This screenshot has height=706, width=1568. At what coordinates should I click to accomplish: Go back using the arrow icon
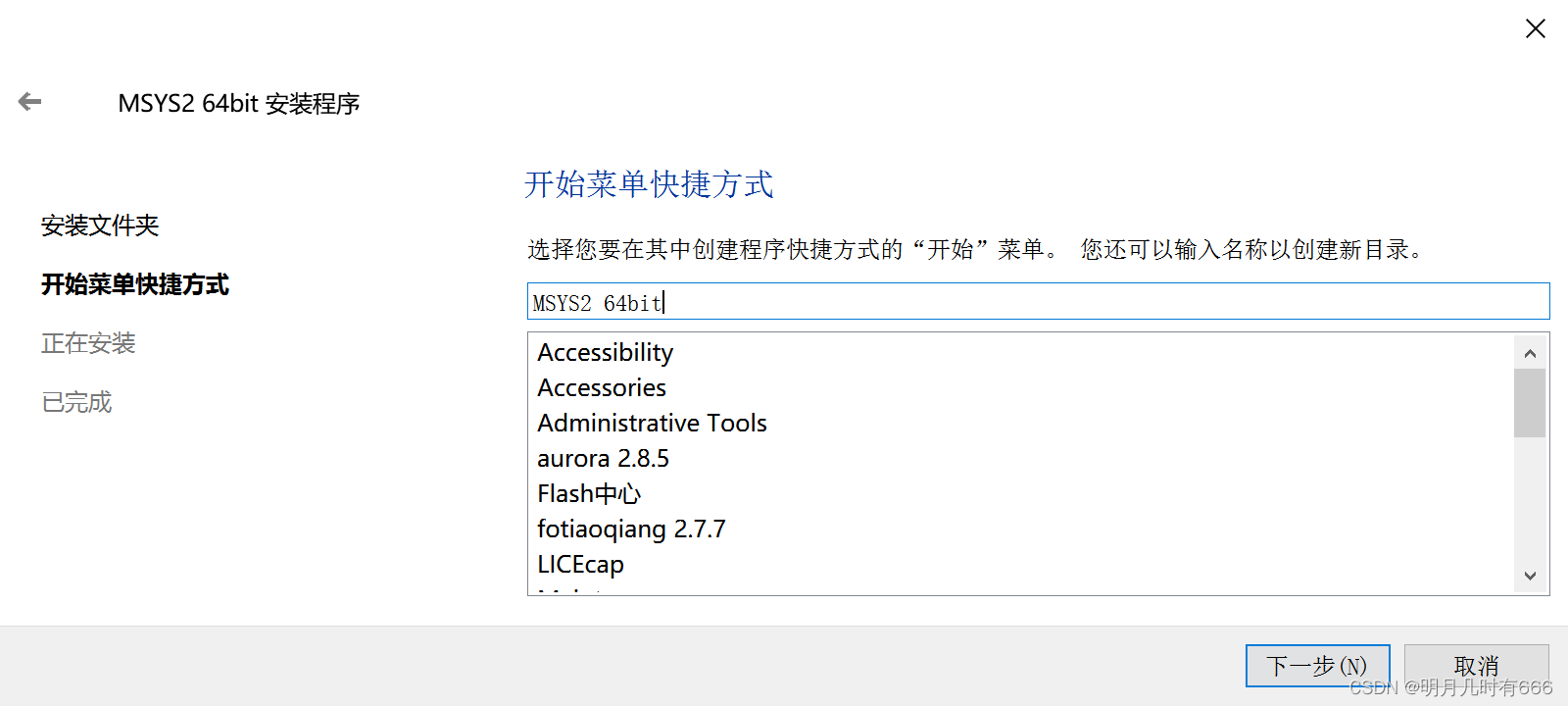30,102
